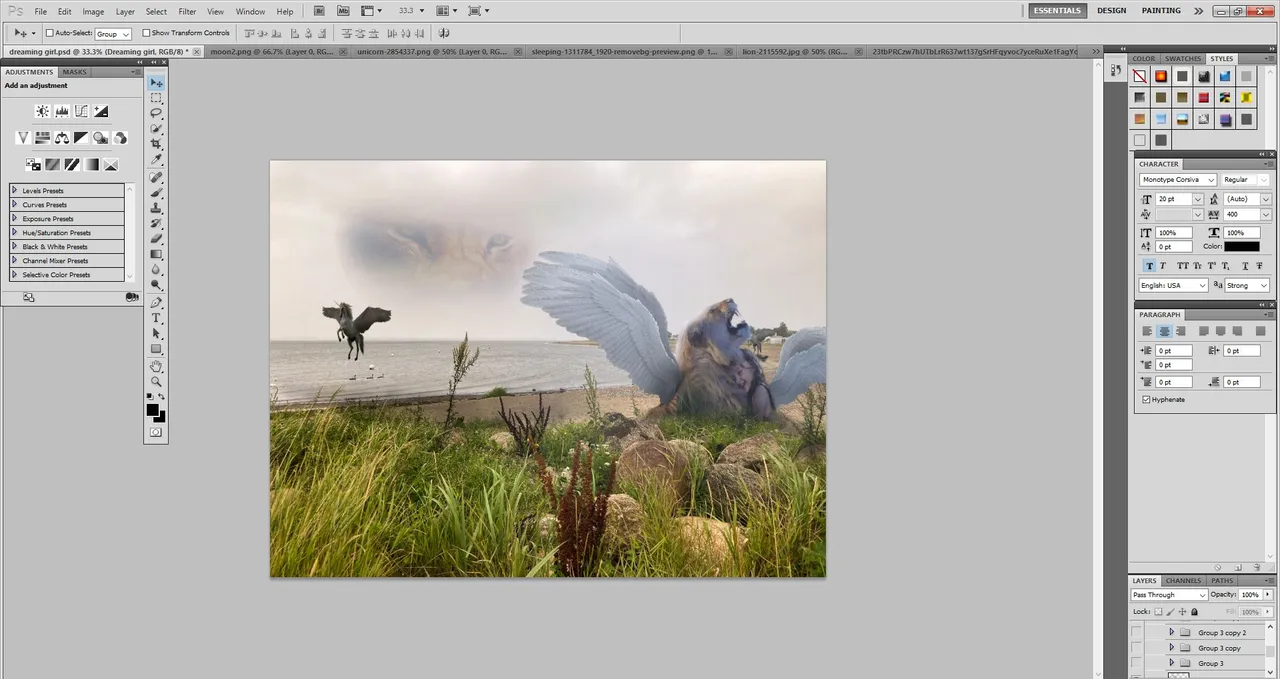Viewport: 1280px width, 679px height.
Task: Toggle Faux Italic in Character panel
Action: 1163,266
